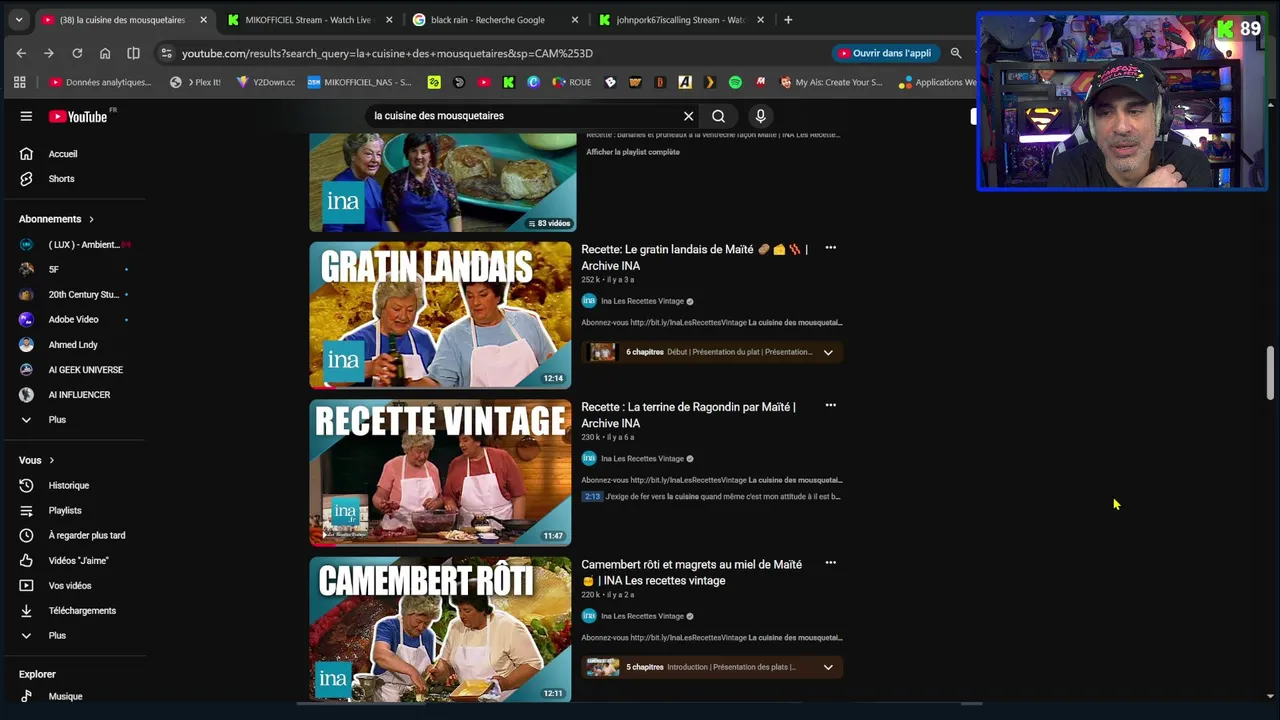Open the YouTube guide hamburger menu
The height and width of the screenshot is (720, 1280).
click(x=26, y=116)
